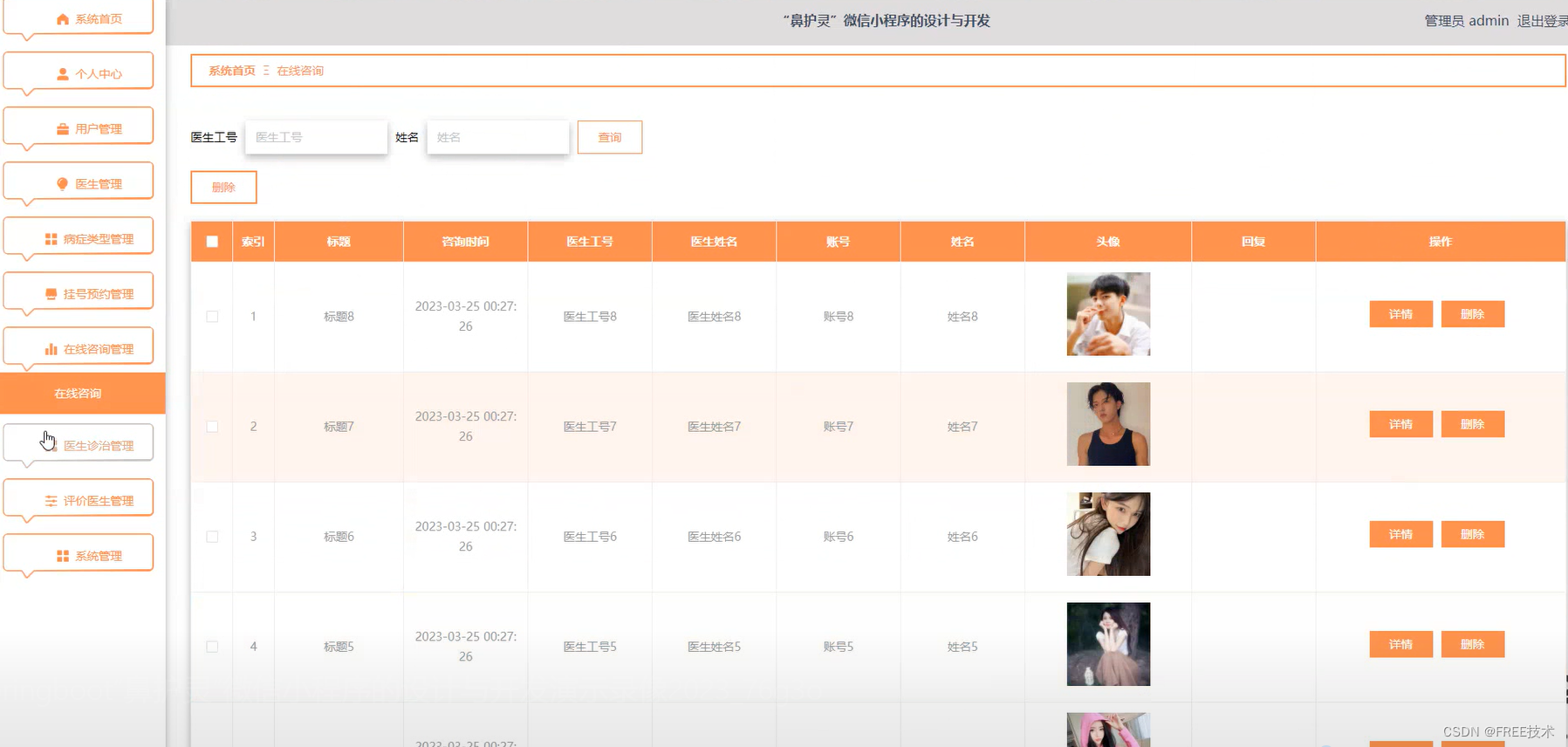1568x747 pixels.
Task: Open 详情 for row 标题6
Action: tap(1400, 534)
